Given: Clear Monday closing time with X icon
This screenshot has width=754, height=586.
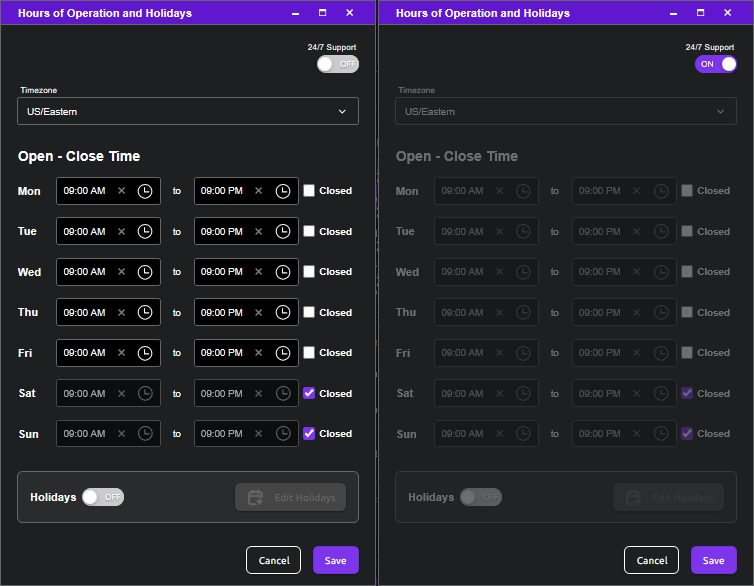Looking at the screenshot, I should click(x=259, y=191).
